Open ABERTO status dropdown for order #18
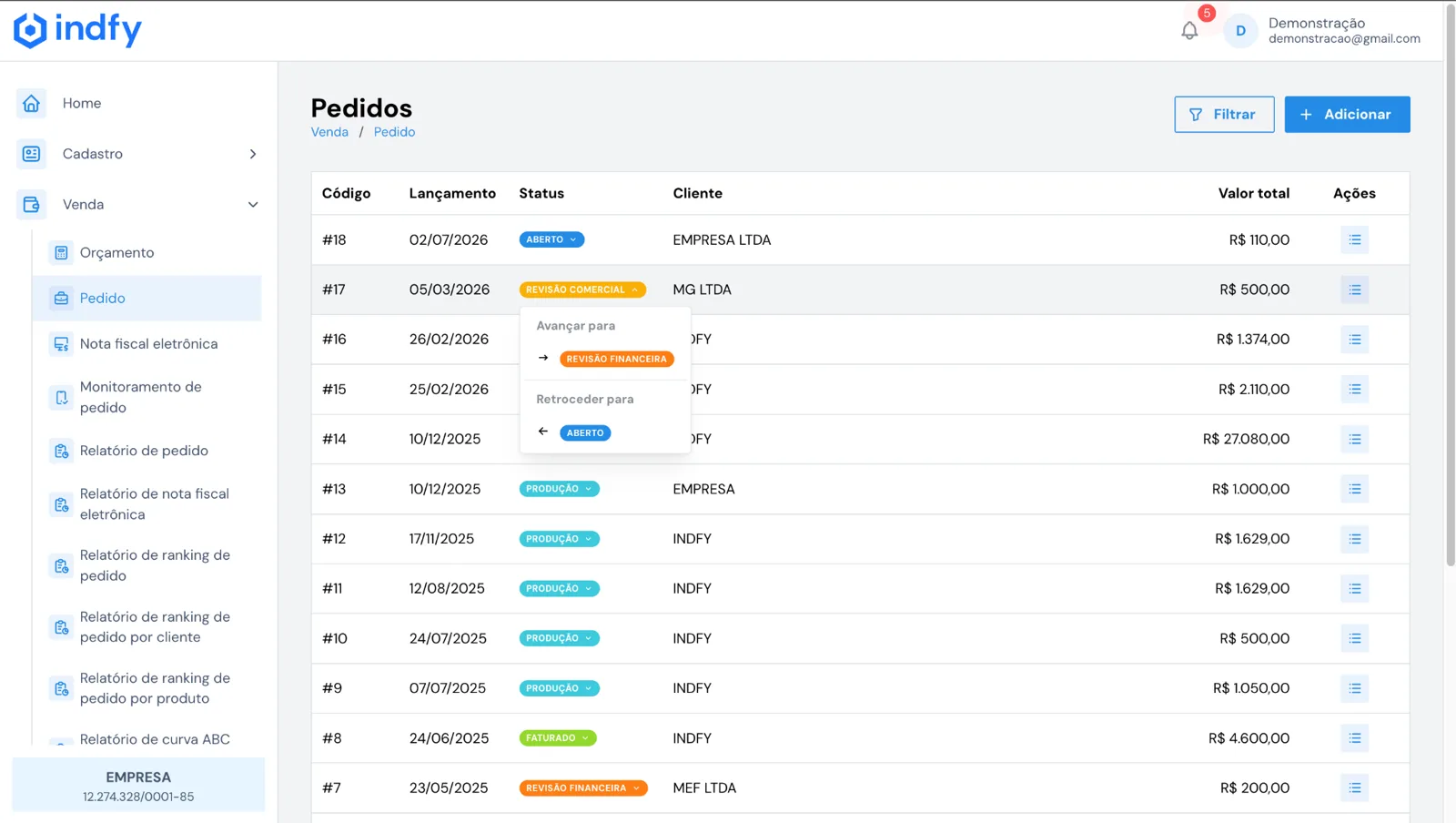This screenshot has width=1456, height=823. [551, 239]
